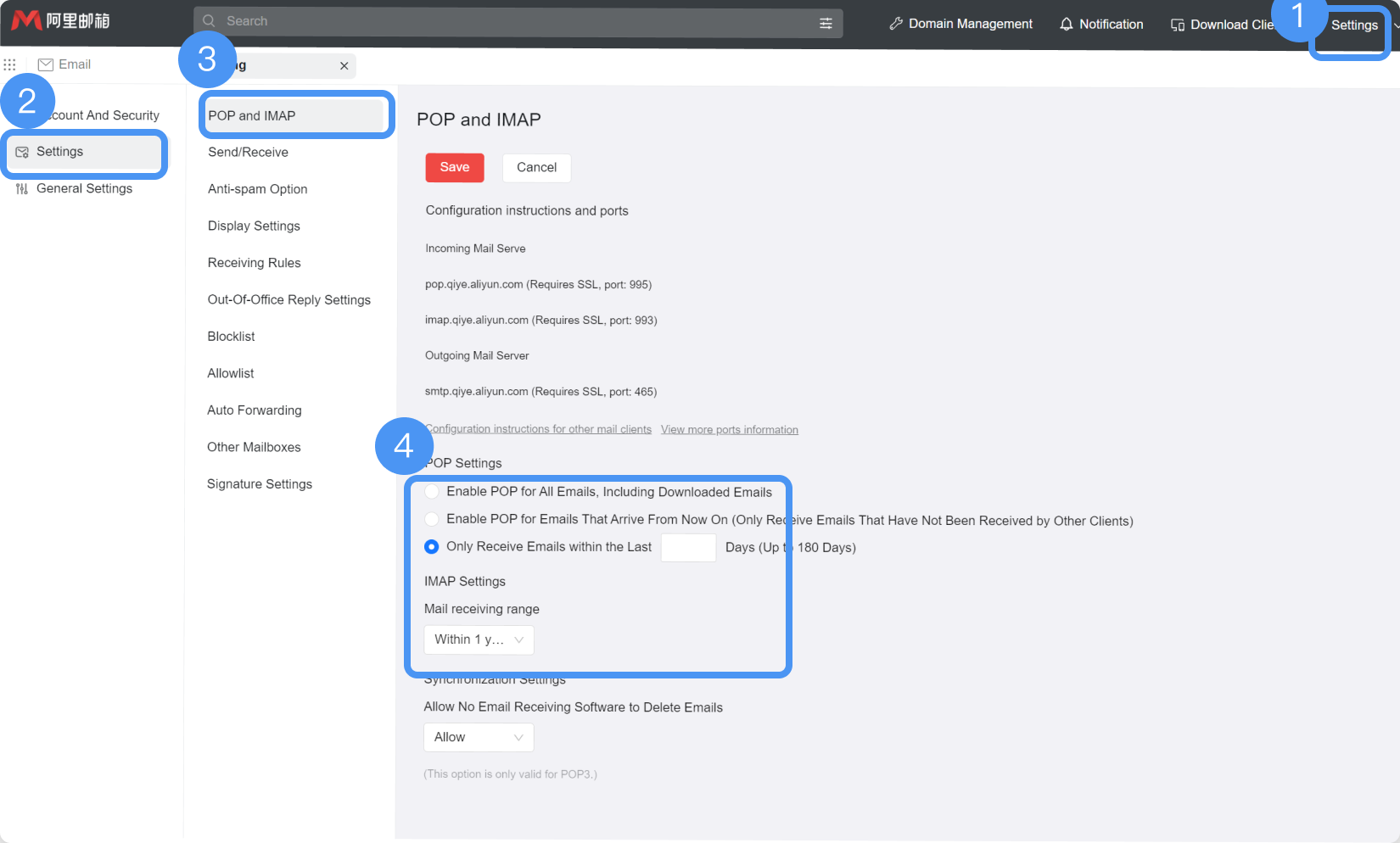This screenshot has height=843, width=1400.
Task: Open Blocklist settings
Action: pyautogui.click(x=231, y=337)
